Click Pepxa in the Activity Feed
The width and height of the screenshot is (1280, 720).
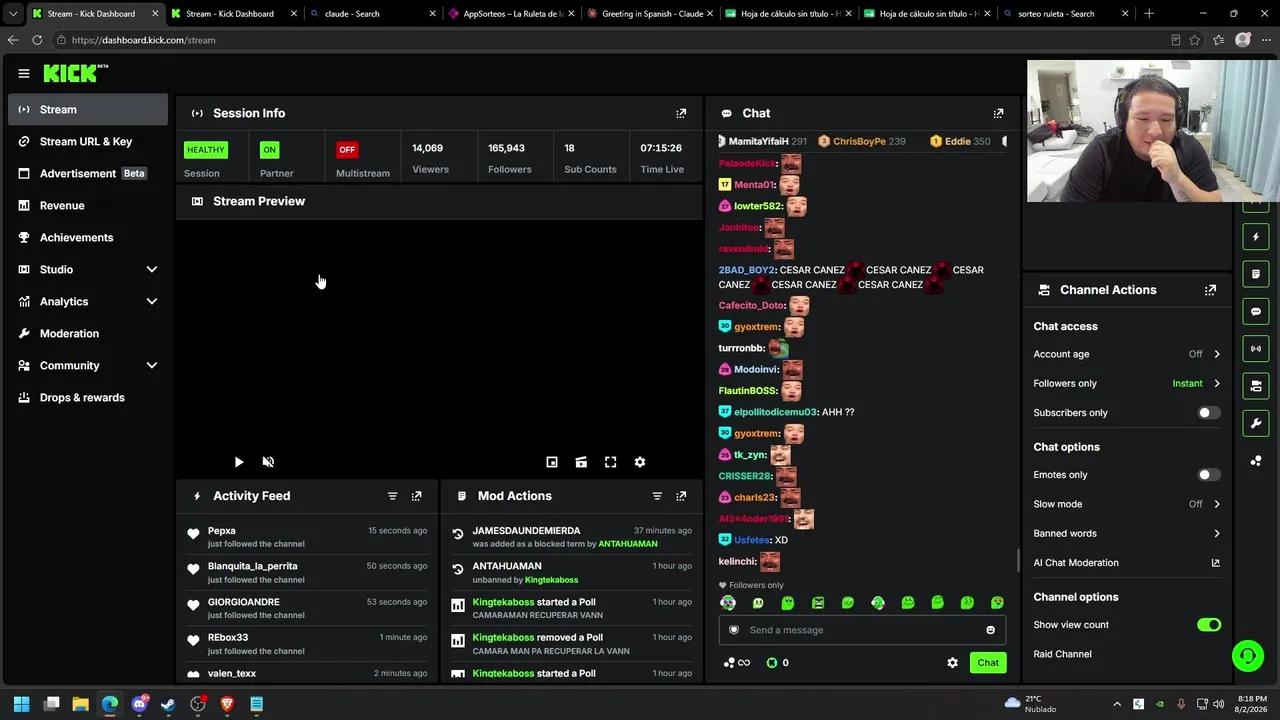[x=222, y=531]
